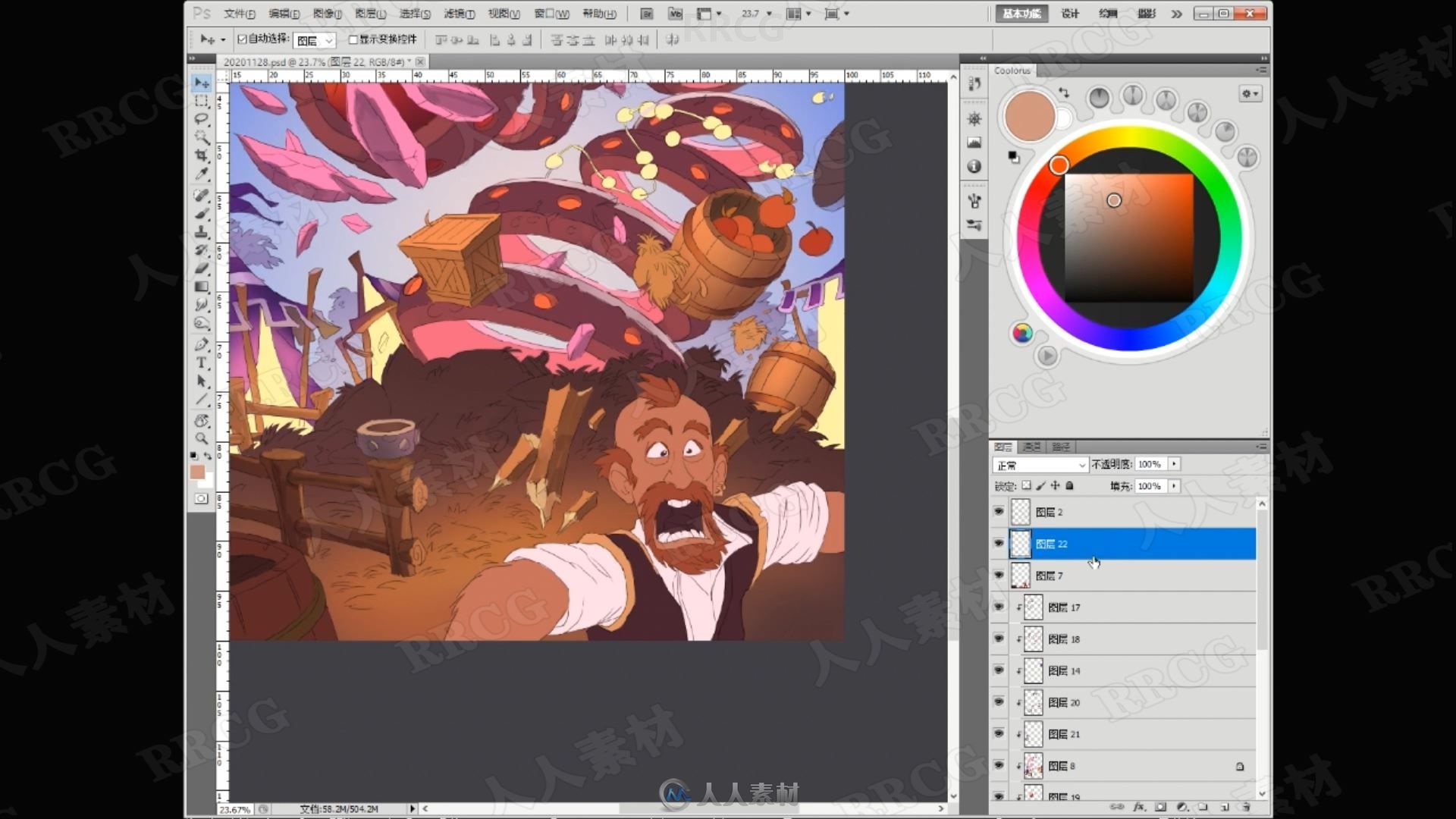This screenshot has width=1456, height=819.
Task: Select the Gradient tool
Action: click(x=201, y=287)
